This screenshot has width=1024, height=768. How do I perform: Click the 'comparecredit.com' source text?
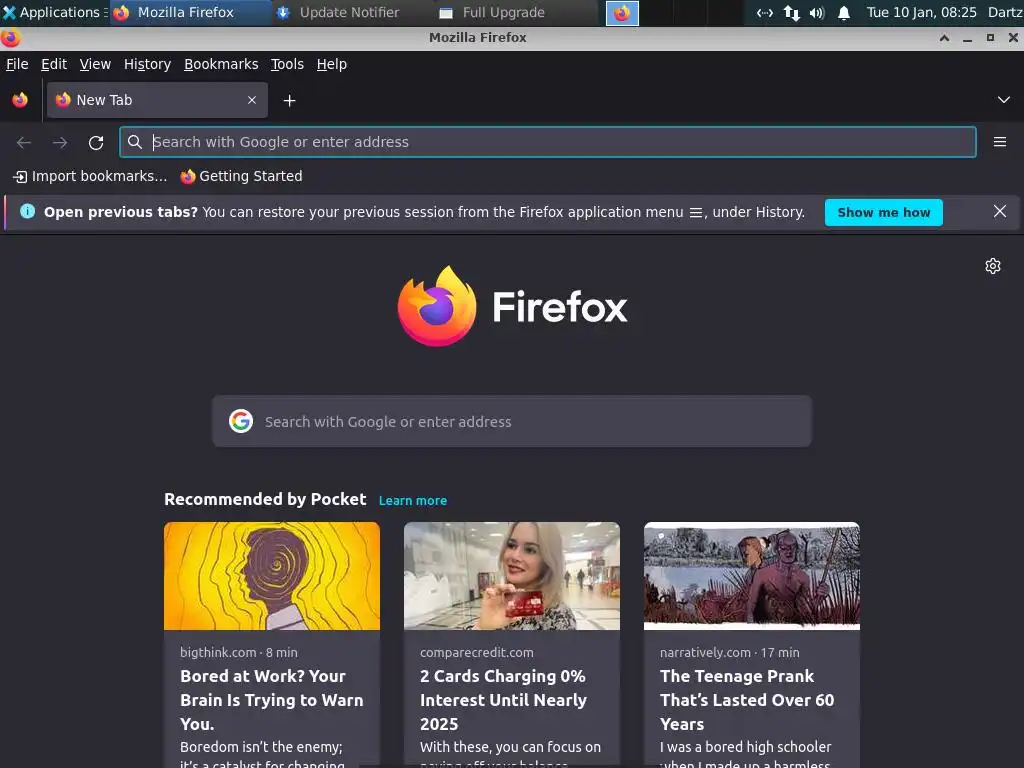(x=477, y=652)
